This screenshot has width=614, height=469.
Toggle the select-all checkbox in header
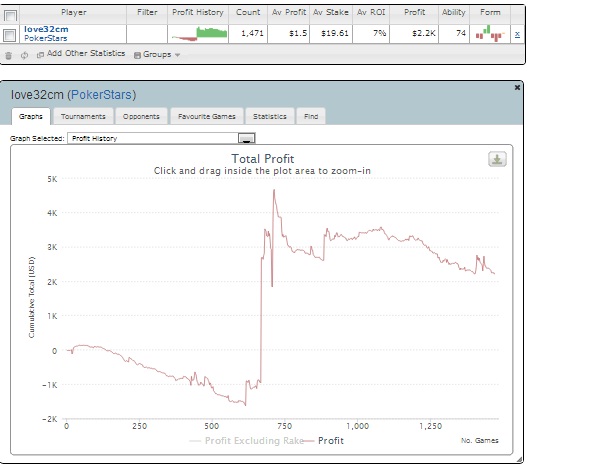coord(10,15)
